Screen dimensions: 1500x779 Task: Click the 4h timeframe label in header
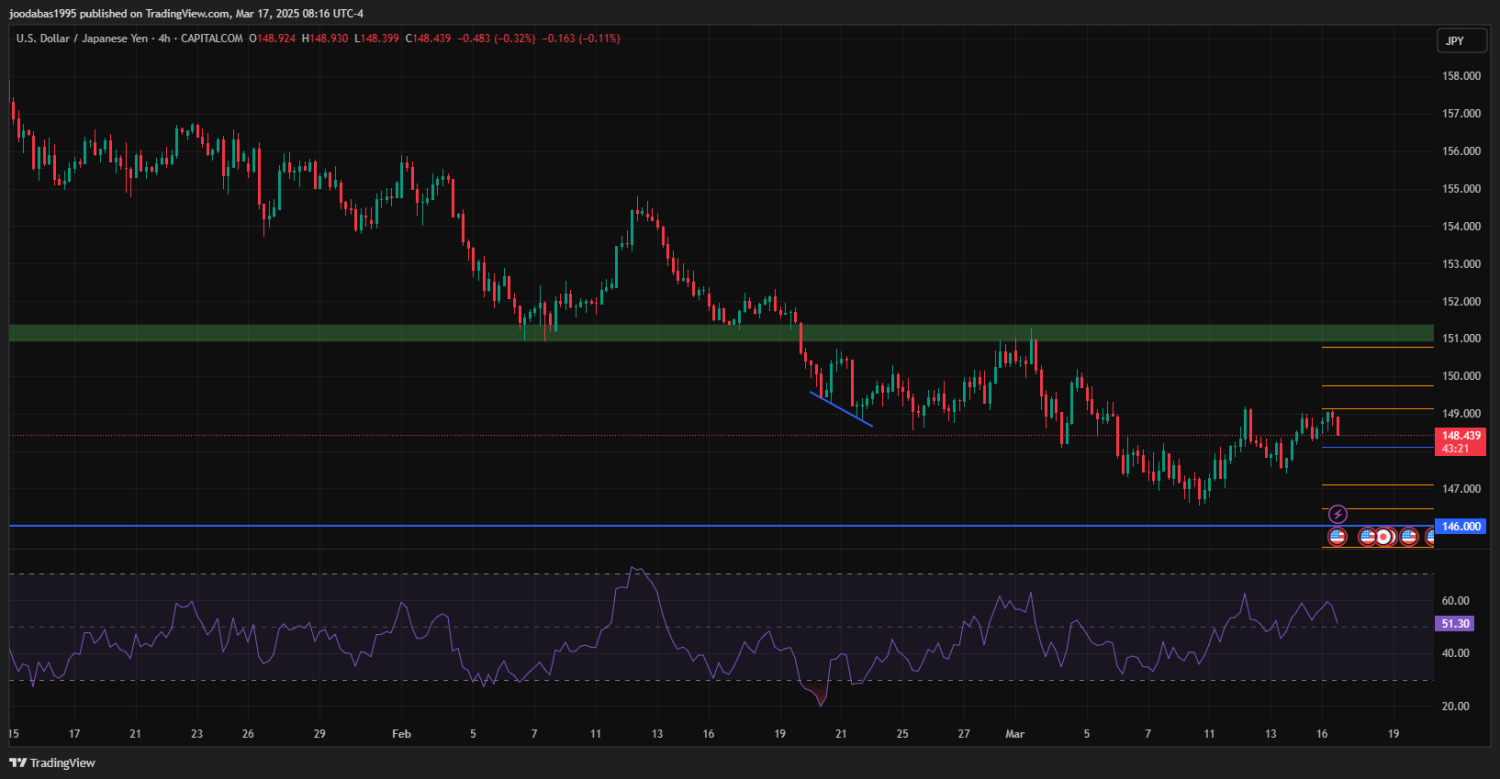(165, 38)
